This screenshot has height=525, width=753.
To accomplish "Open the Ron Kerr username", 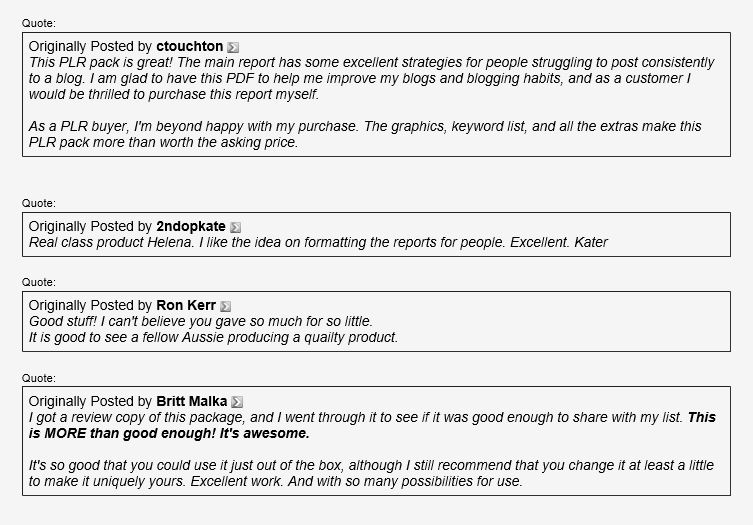I will 186,305.
